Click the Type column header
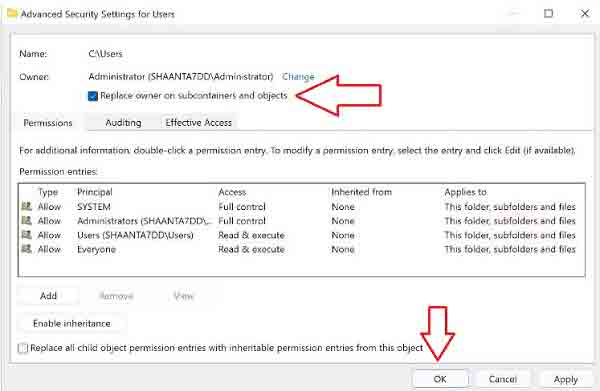 pos(48,192)
